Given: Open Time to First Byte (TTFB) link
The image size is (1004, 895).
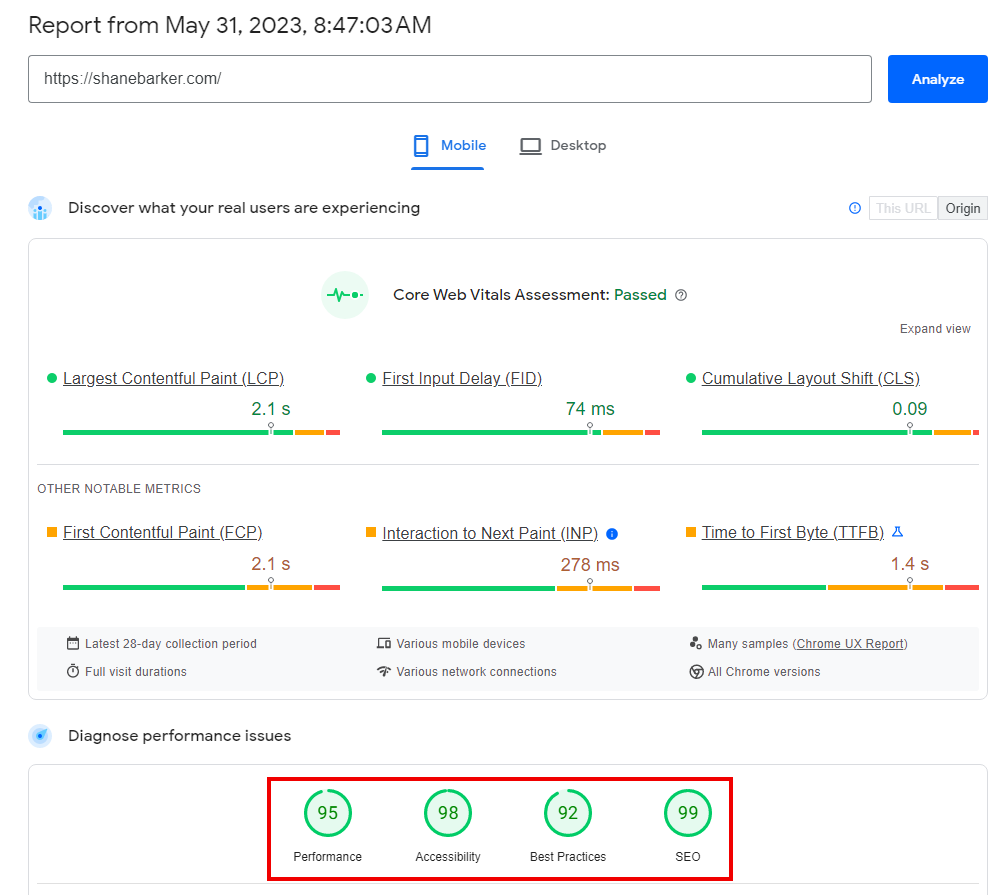Looking at the screenshot, I should pyautogui.click(x=793, y=533).
